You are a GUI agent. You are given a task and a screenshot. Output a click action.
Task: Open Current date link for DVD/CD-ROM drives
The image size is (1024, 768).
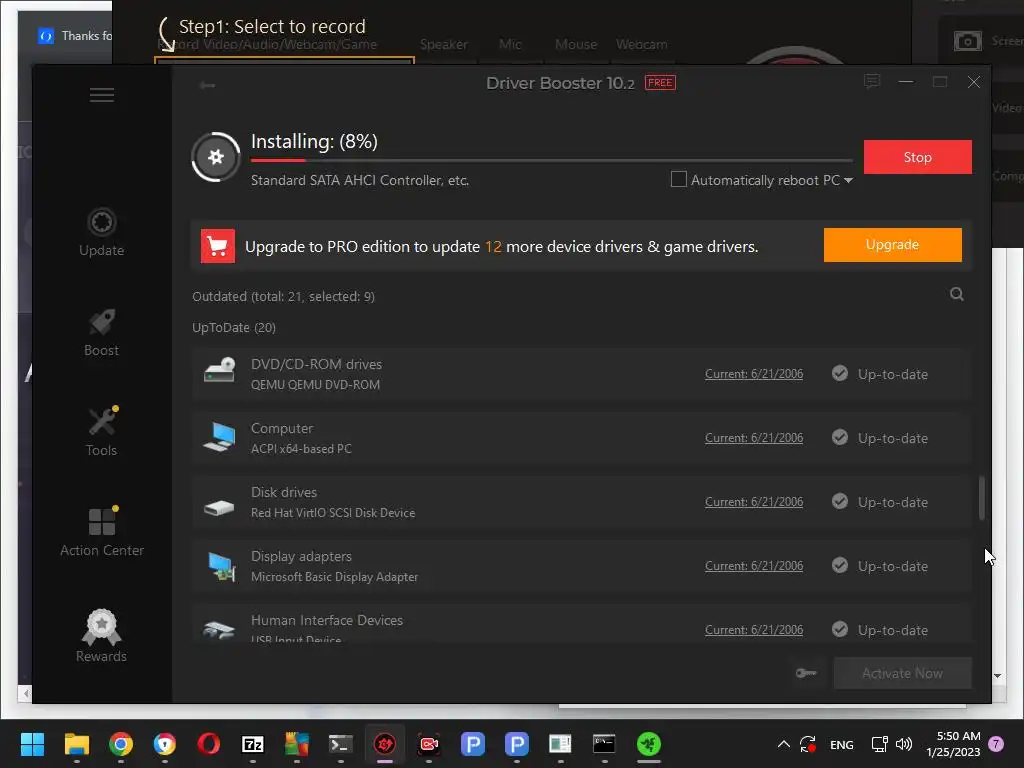(x=754, y=374)
